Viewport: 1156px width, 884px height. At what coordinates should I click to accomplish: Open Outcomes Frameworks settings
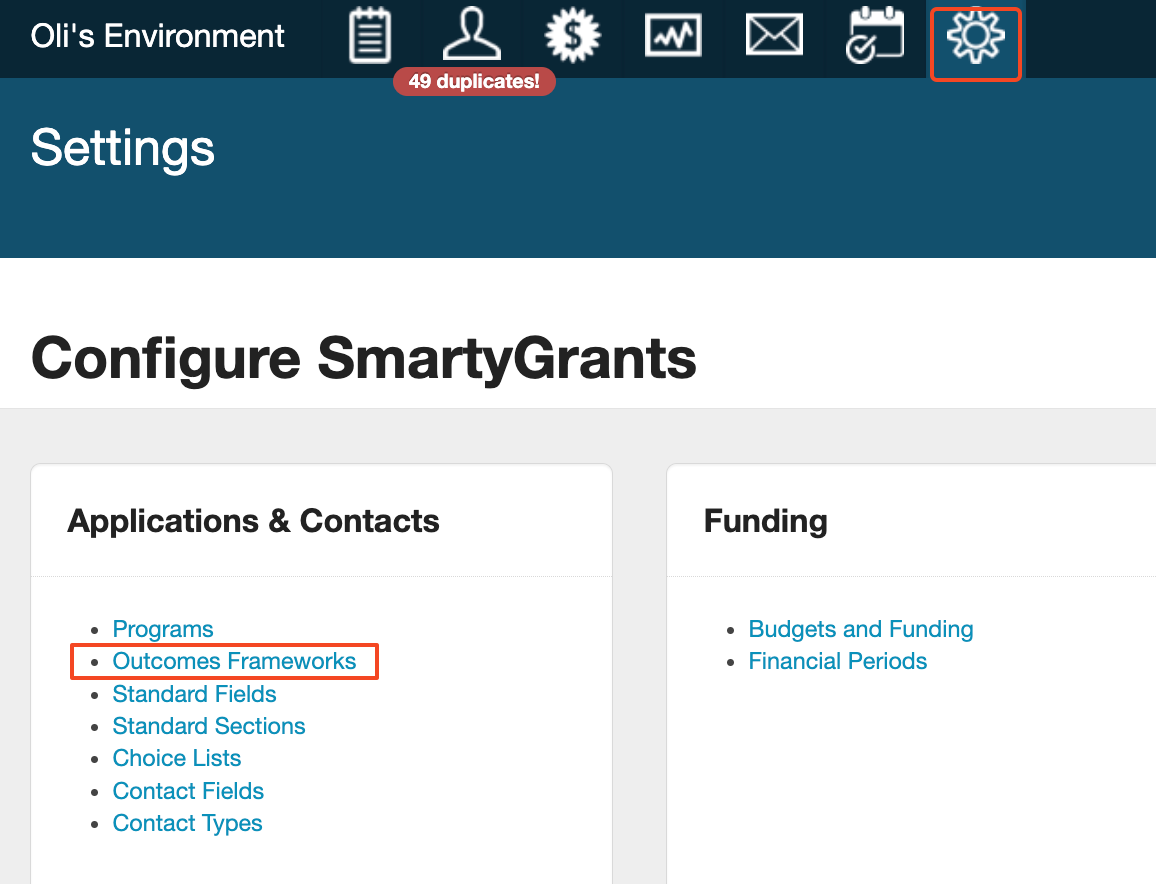[234, 661]
